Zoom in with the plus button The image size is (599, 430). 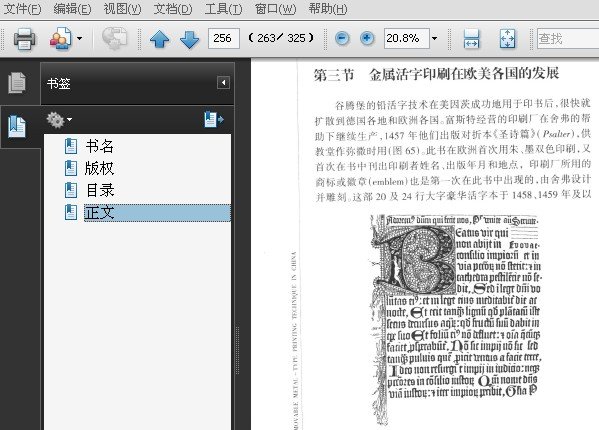click(x=367, y=38)
